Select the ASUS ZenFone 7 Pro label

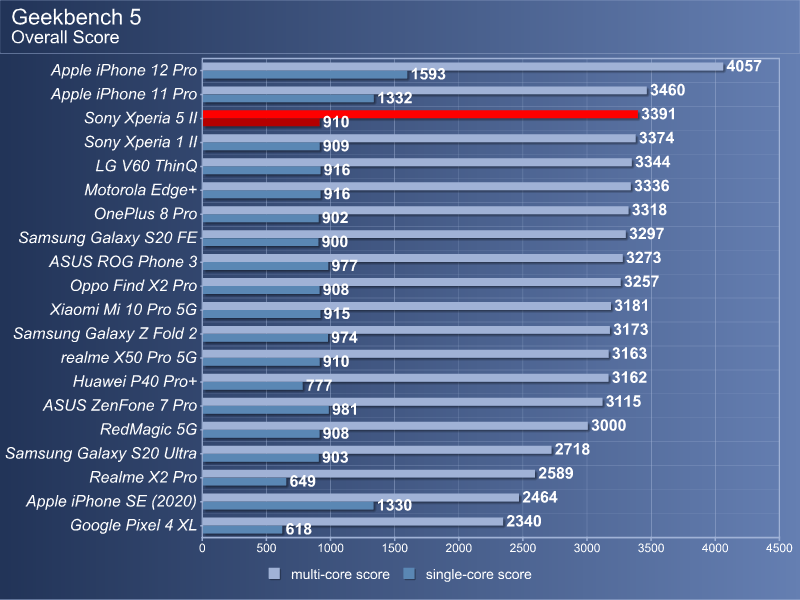(x=120, y=406)
